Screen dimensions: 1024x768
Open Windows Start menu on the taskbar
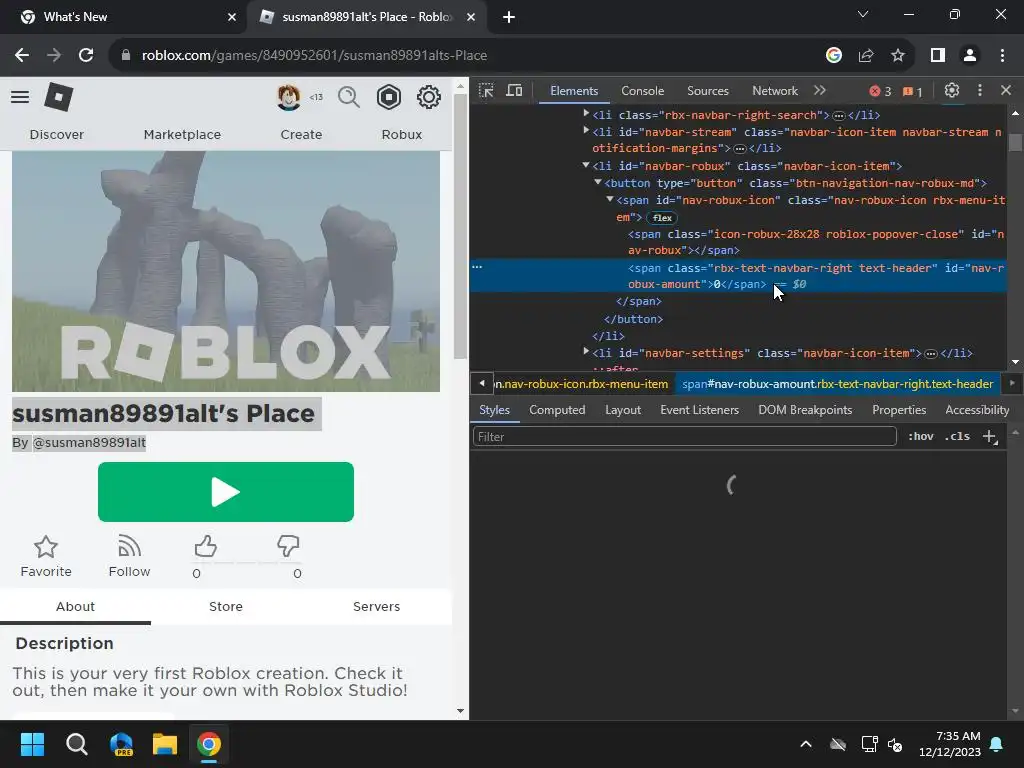click(x=32, y=744)
